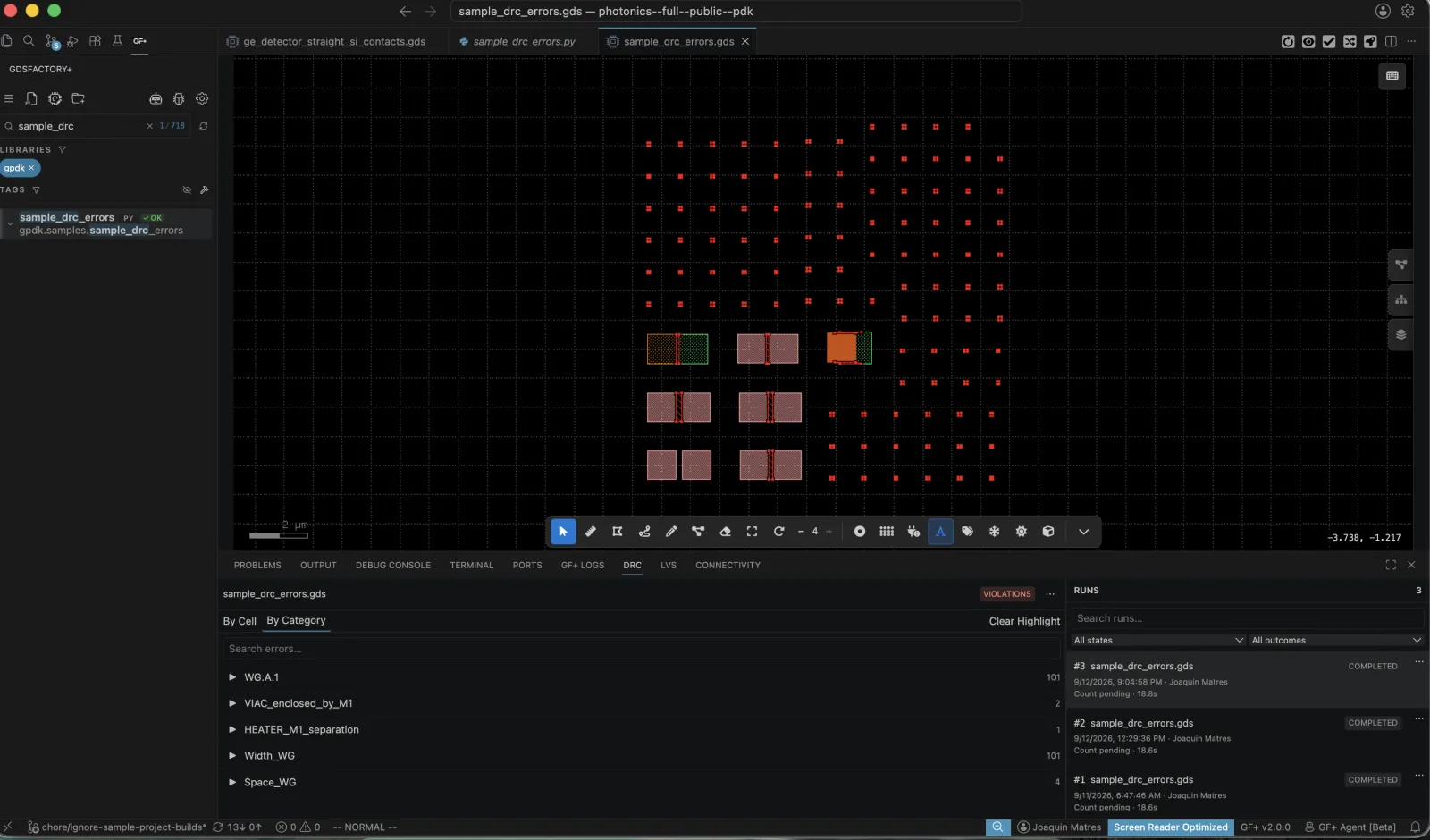Screen dimensions: 1430x840
Task: Click the bug icon in GDSFactory+ sidebar
Action: 179,99
